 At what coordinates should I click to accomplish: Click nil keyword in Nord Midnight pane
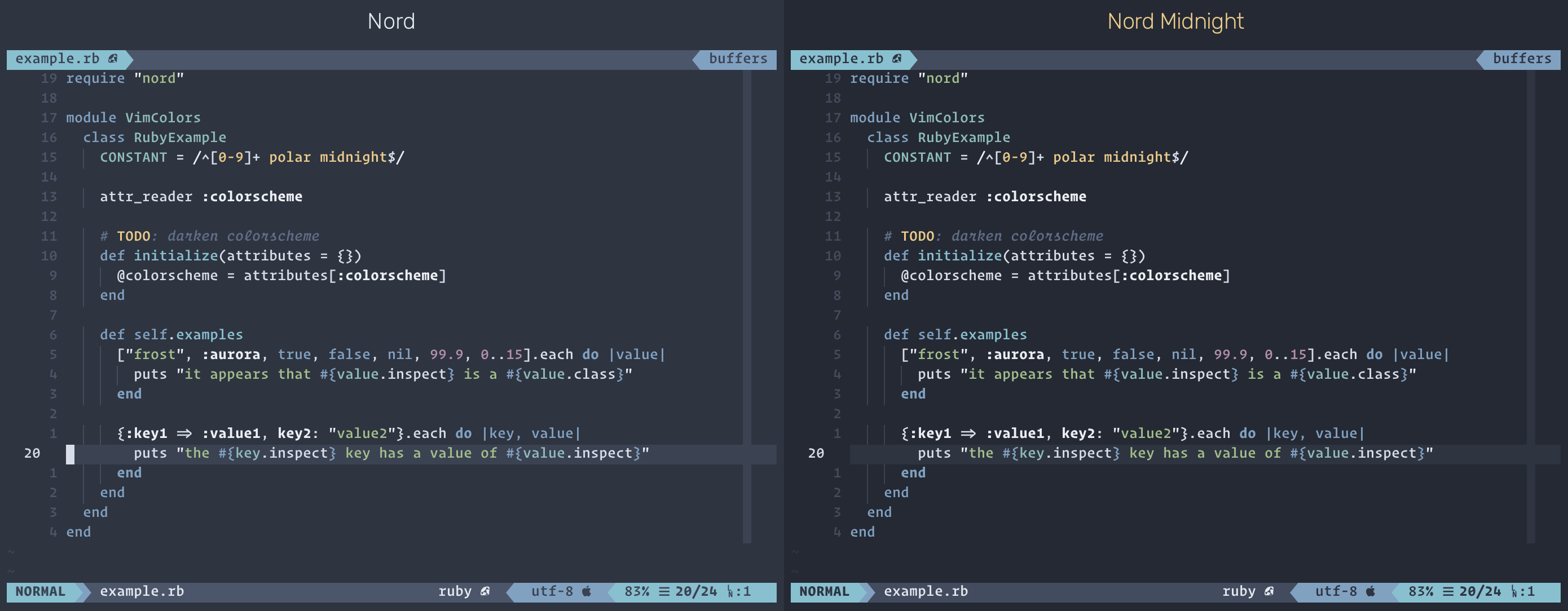(1183, 354)
